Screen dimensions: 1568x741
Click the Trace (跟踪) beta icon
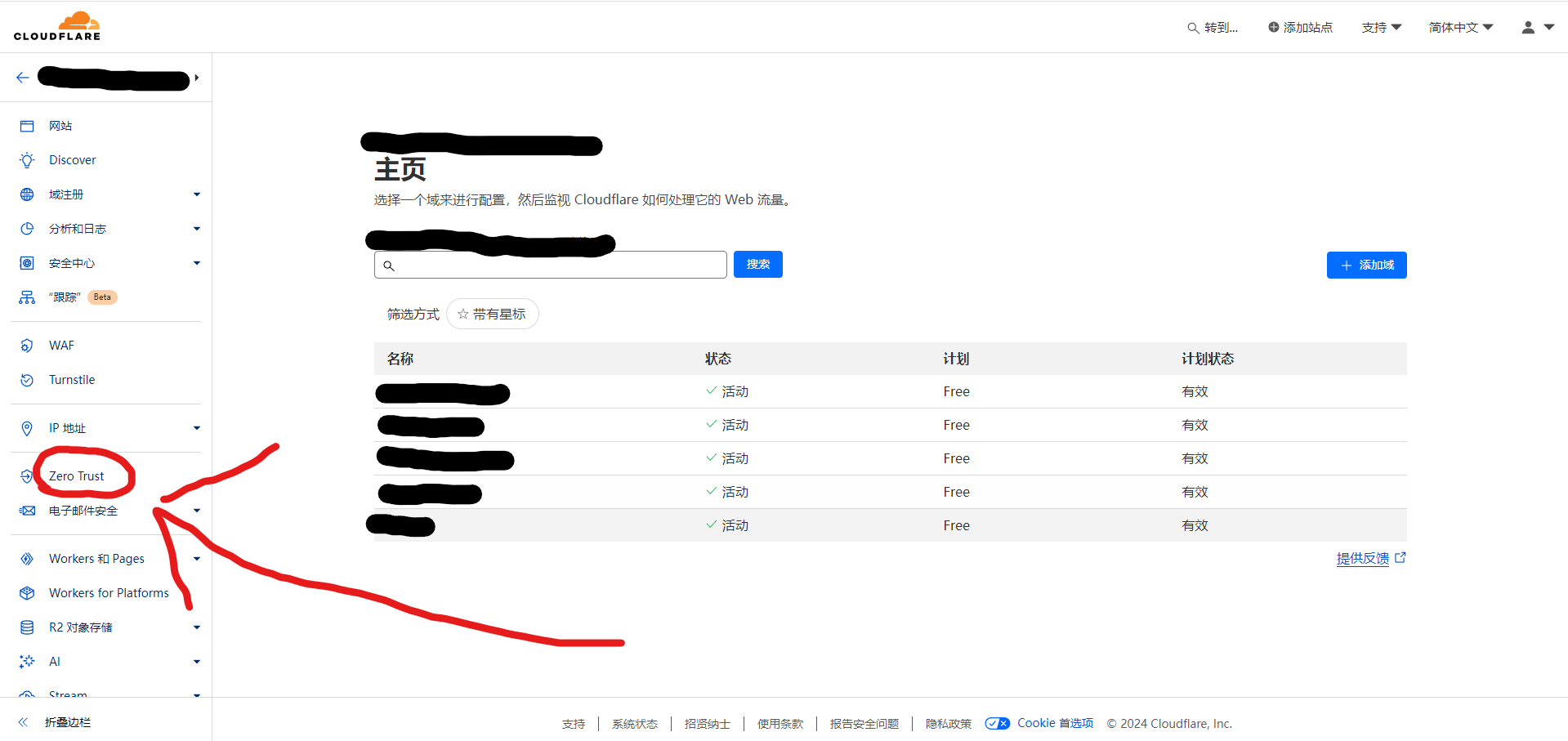[27, 297]
